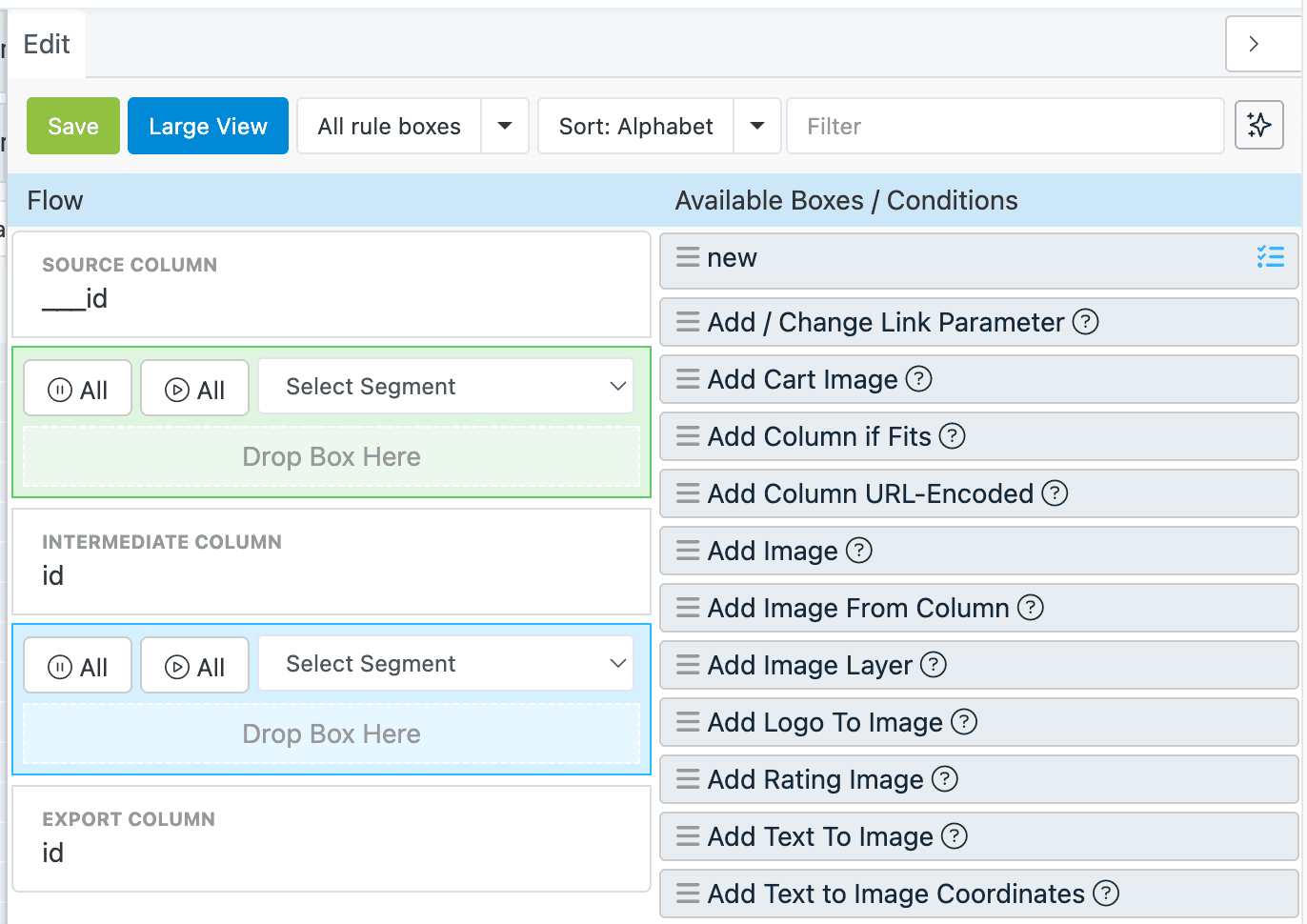Click the right chevron to next panel
The width and height of the screenshot is (1307, 924).
[1254, 44]
